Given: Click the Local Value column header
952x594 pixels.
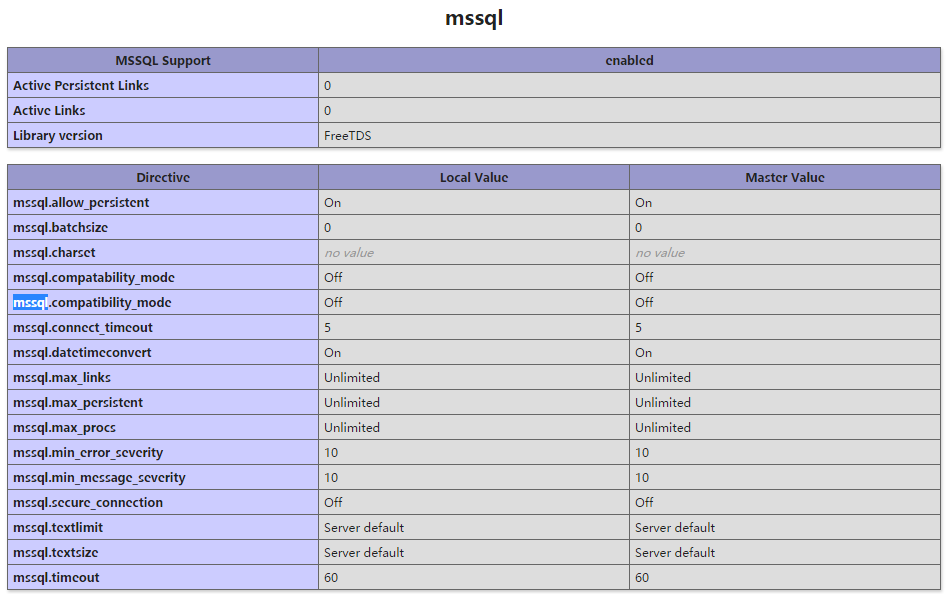Looking at the screenshot, I should coord(474,177).
